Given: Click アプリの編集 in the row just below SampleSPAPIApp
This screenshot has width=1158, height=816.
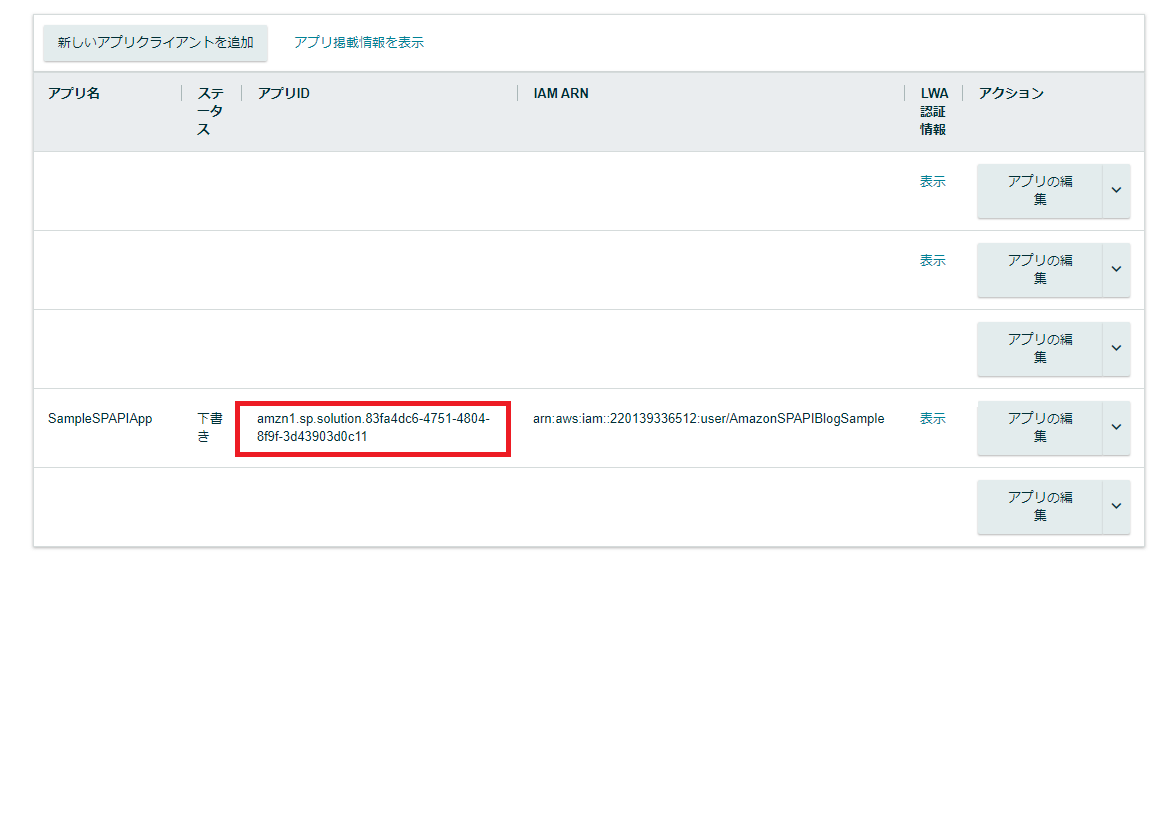Looking at the screenshot, I should coord(1040,507).
